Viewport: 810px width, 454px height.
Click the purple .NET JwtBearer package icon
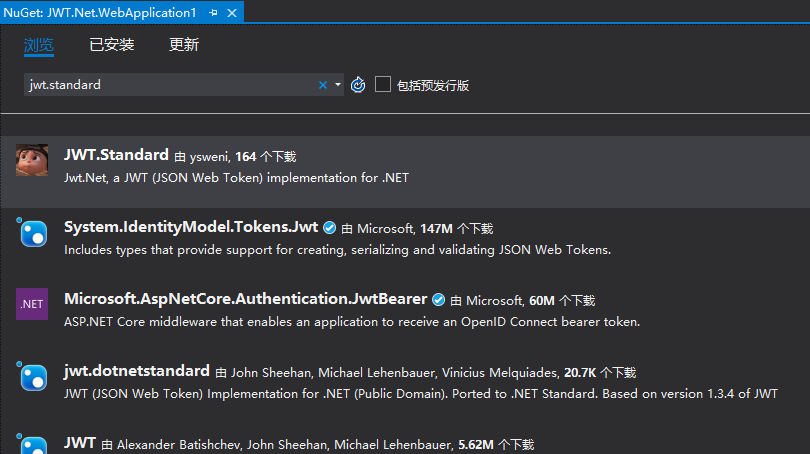(x=32, y=303)
